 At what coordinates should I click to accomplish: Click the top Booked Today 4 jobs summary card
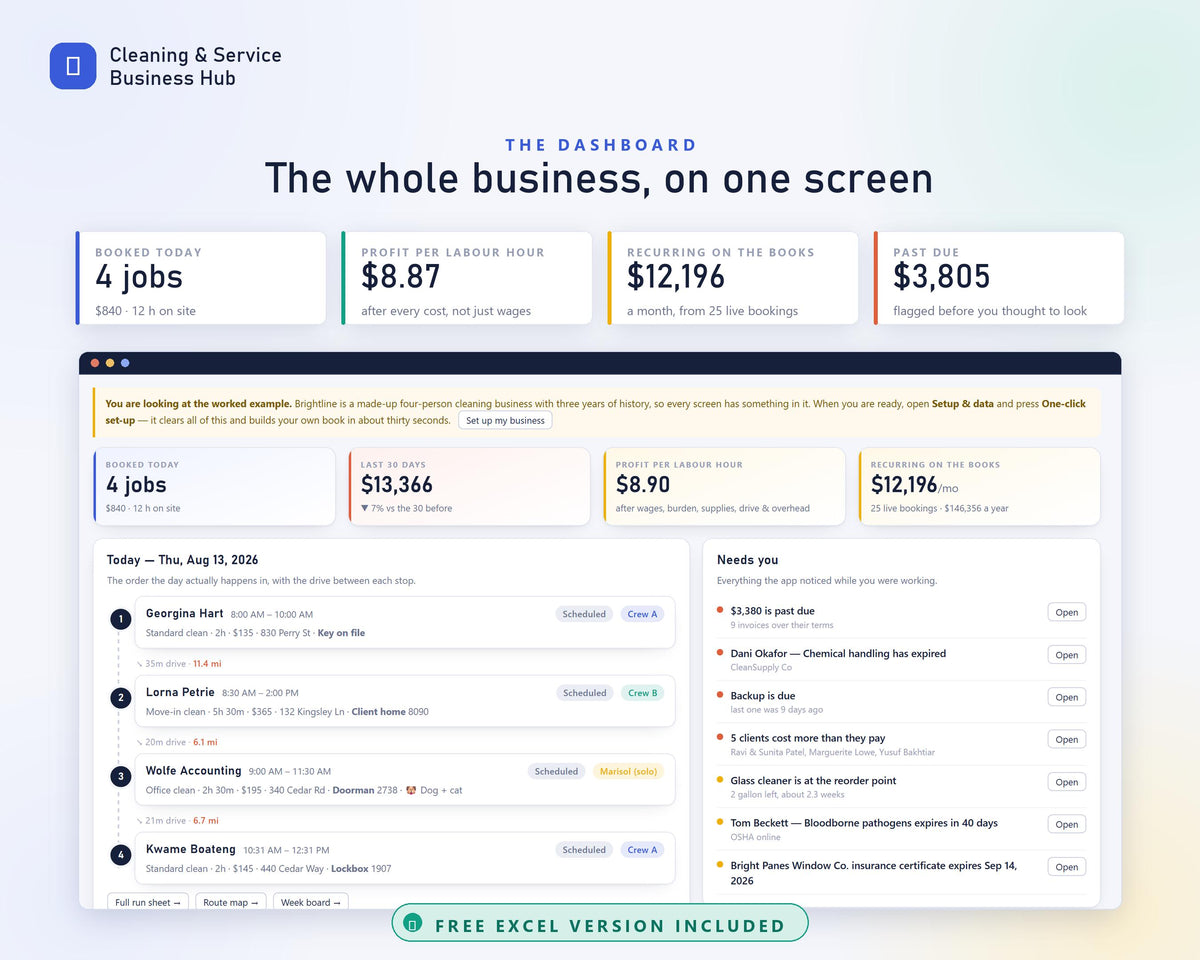point(201,278)
